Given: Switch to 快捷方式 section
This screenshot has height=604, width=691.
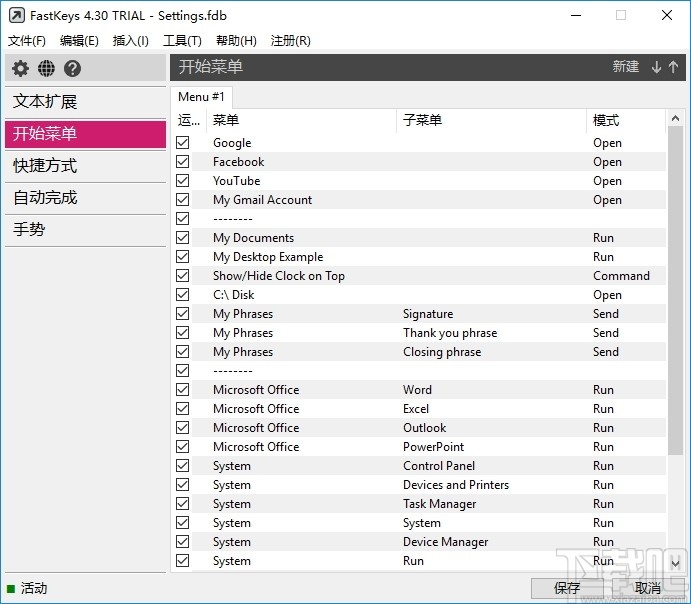Looking at the screenshot, I should 85,166.
